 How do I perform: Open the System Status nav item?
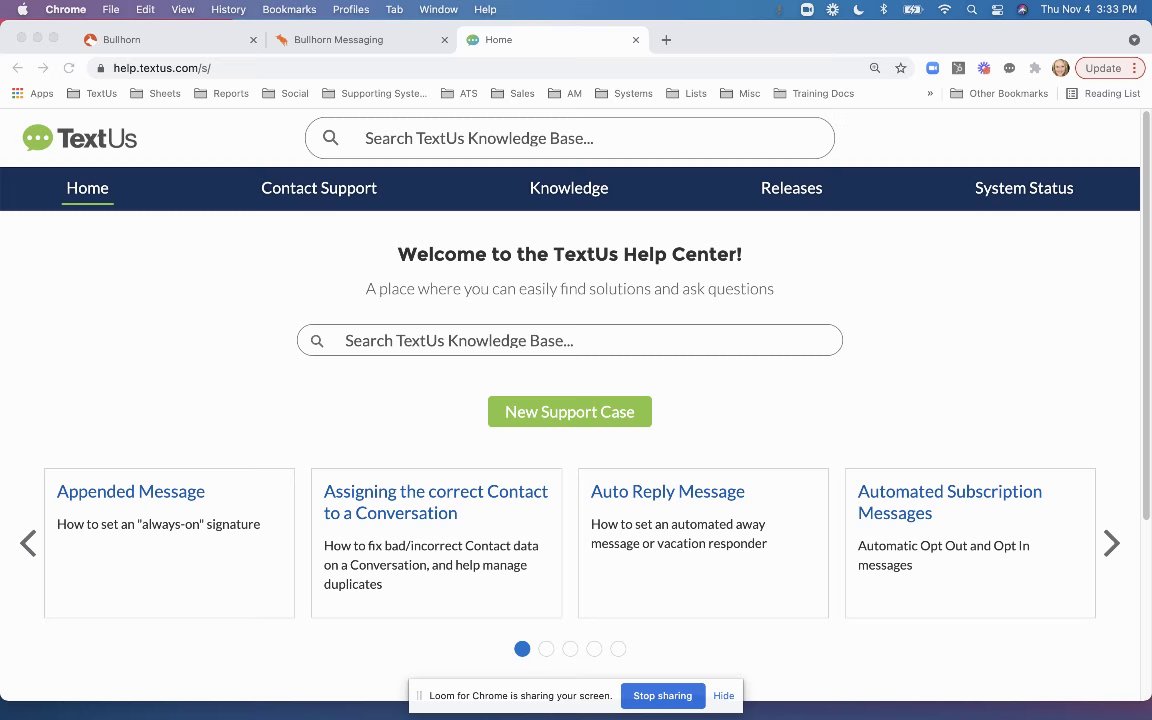[x=1024, y=188]
